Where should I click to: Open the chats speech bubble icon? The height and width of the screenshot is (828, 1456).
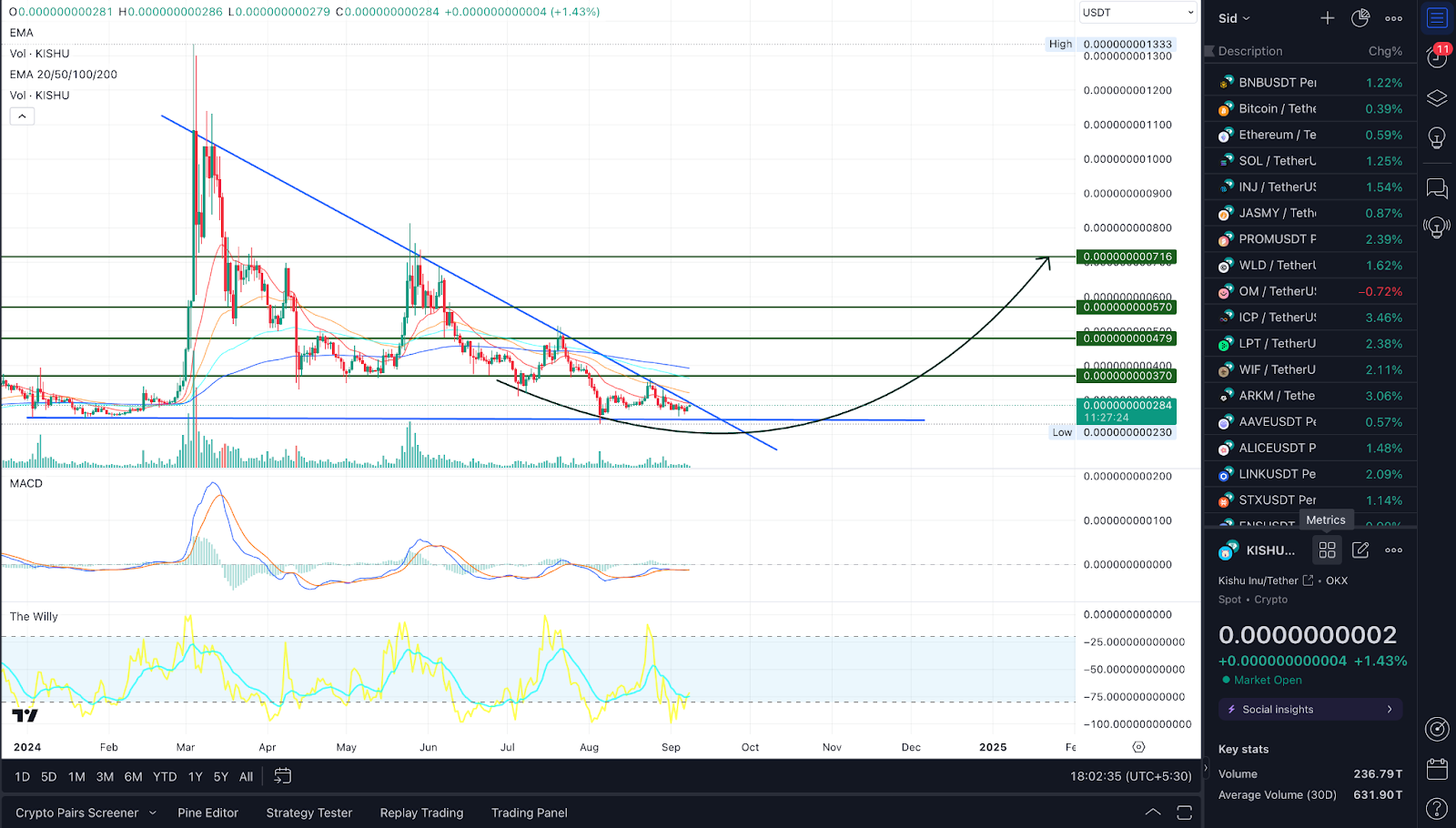[x=1437, y=188]
